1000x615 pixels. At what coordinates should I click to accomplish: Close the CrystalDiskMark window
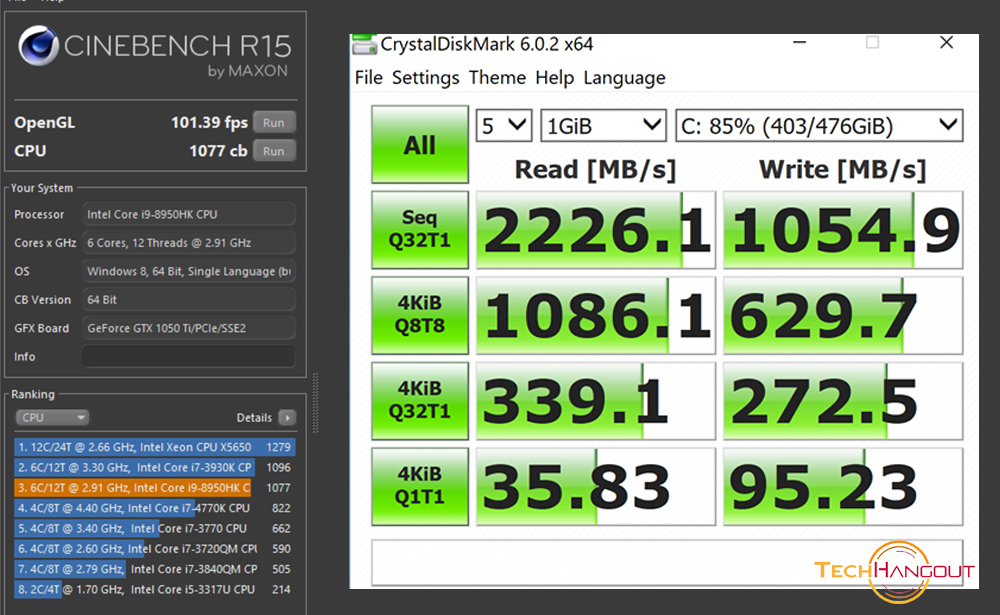(946, 43)
